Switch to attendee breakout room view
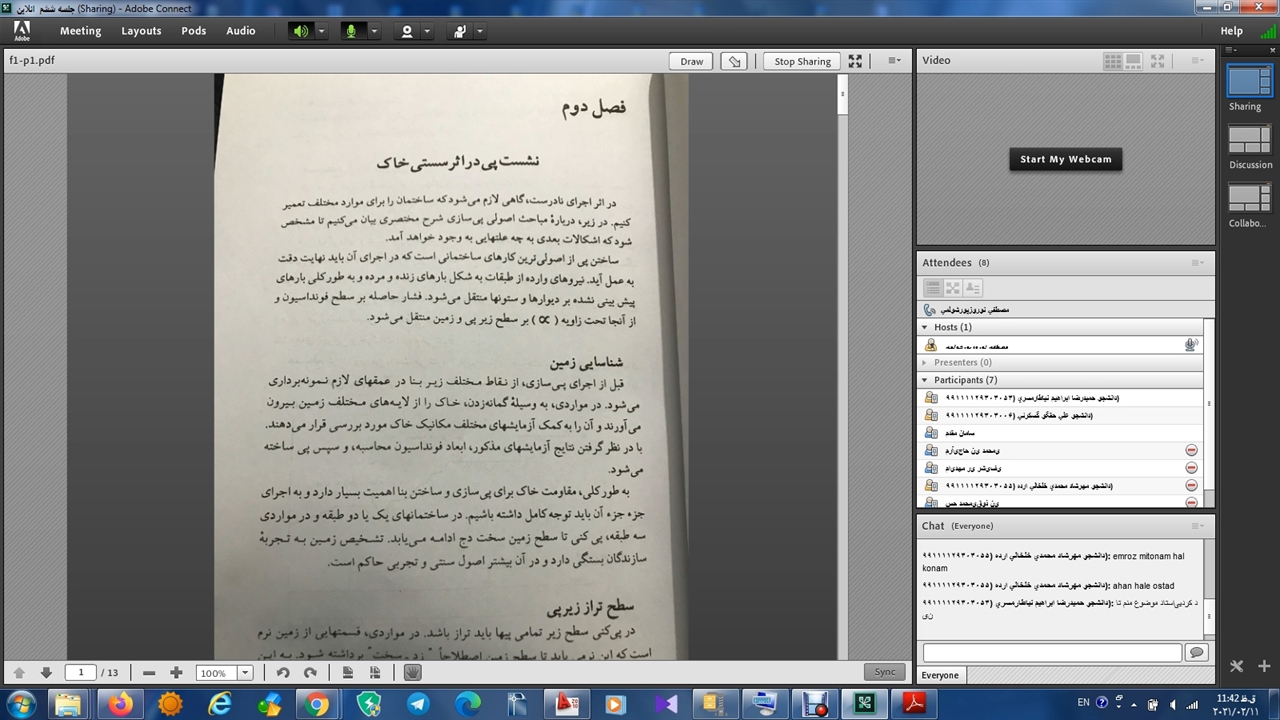 tap(952, 288)
